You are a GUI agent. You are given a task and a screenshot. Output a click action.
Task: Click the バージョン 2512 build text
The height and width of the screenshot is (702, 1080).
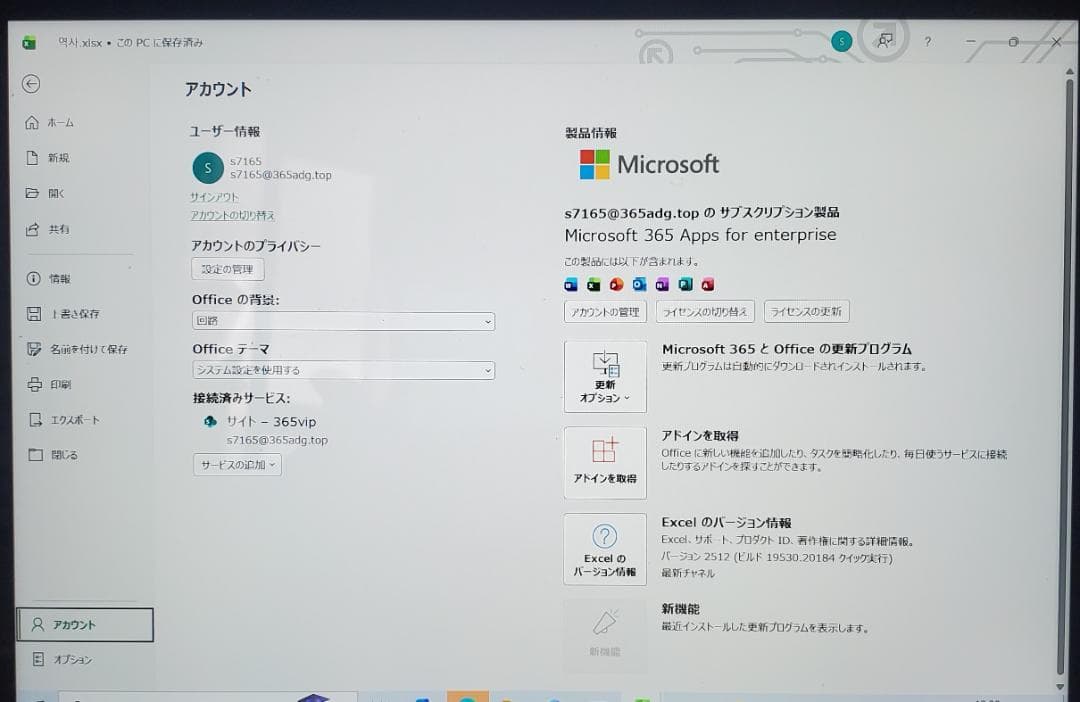click(776, 557)
